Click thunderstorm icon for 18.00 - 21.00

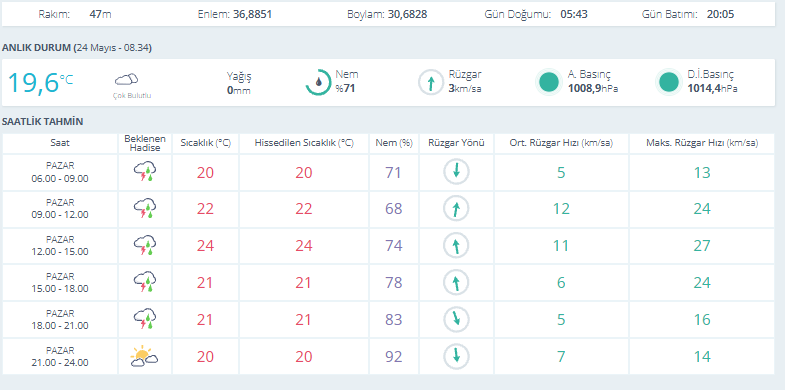coord(145,319)
